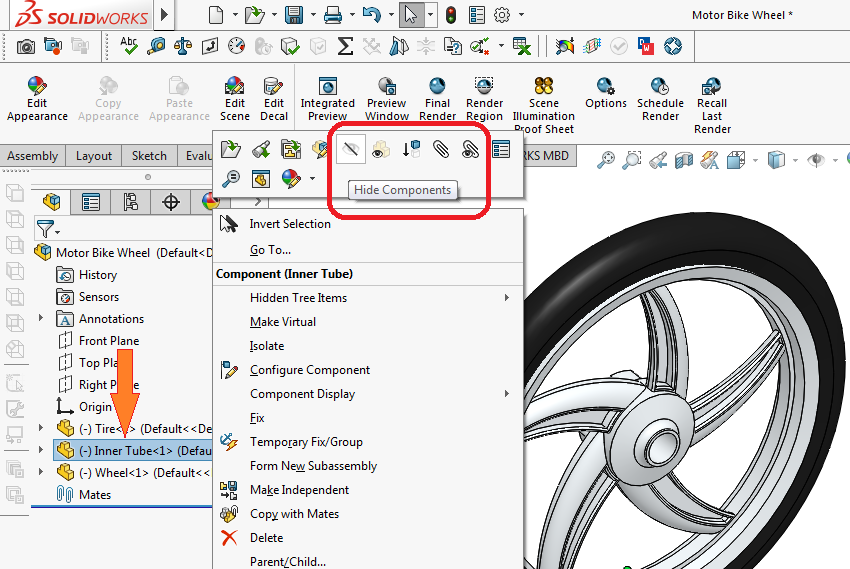This screenshot has height=569, width=850.
Task: Open the Edit Scene tool
Action: point(235,99)
